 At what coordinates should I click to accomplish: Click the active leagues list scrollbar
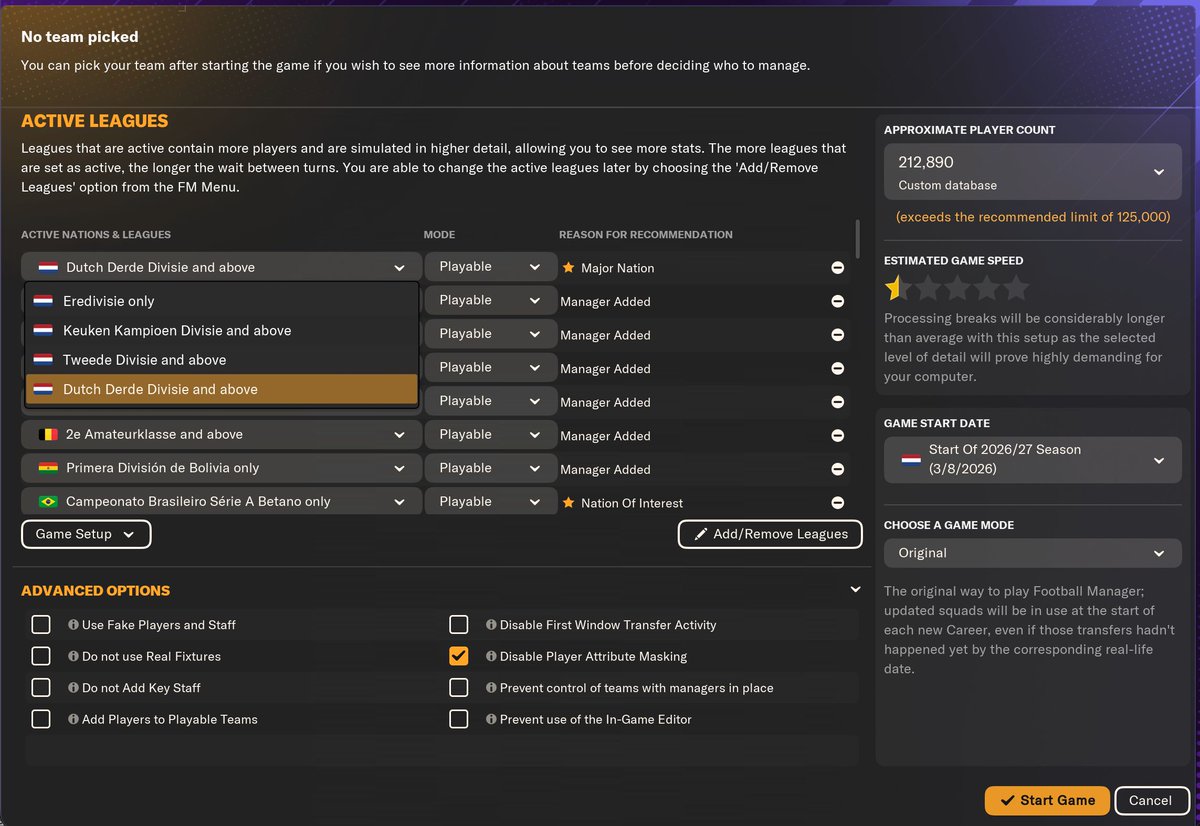pos(857,240)
